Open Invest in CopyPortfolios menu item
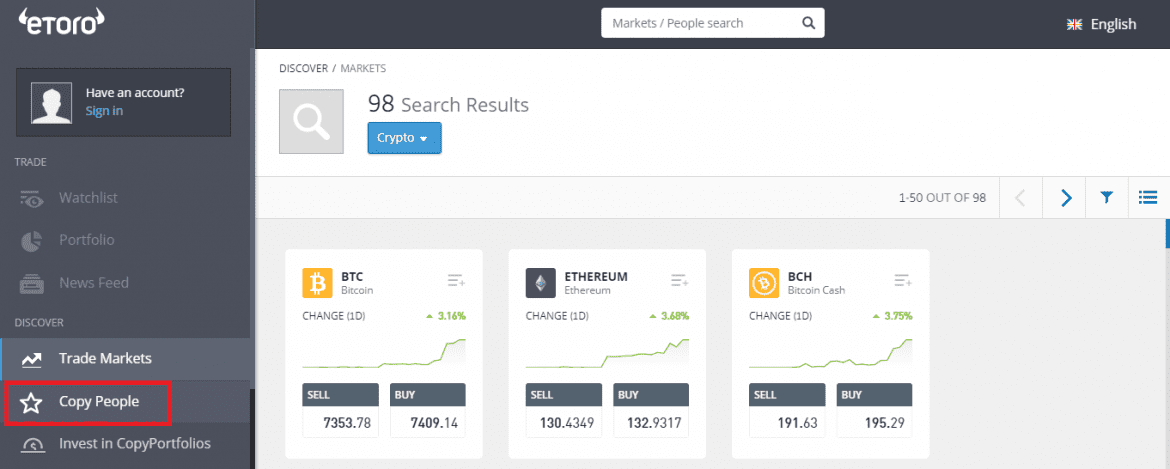The image size is (1170, 469). (134, 443)
